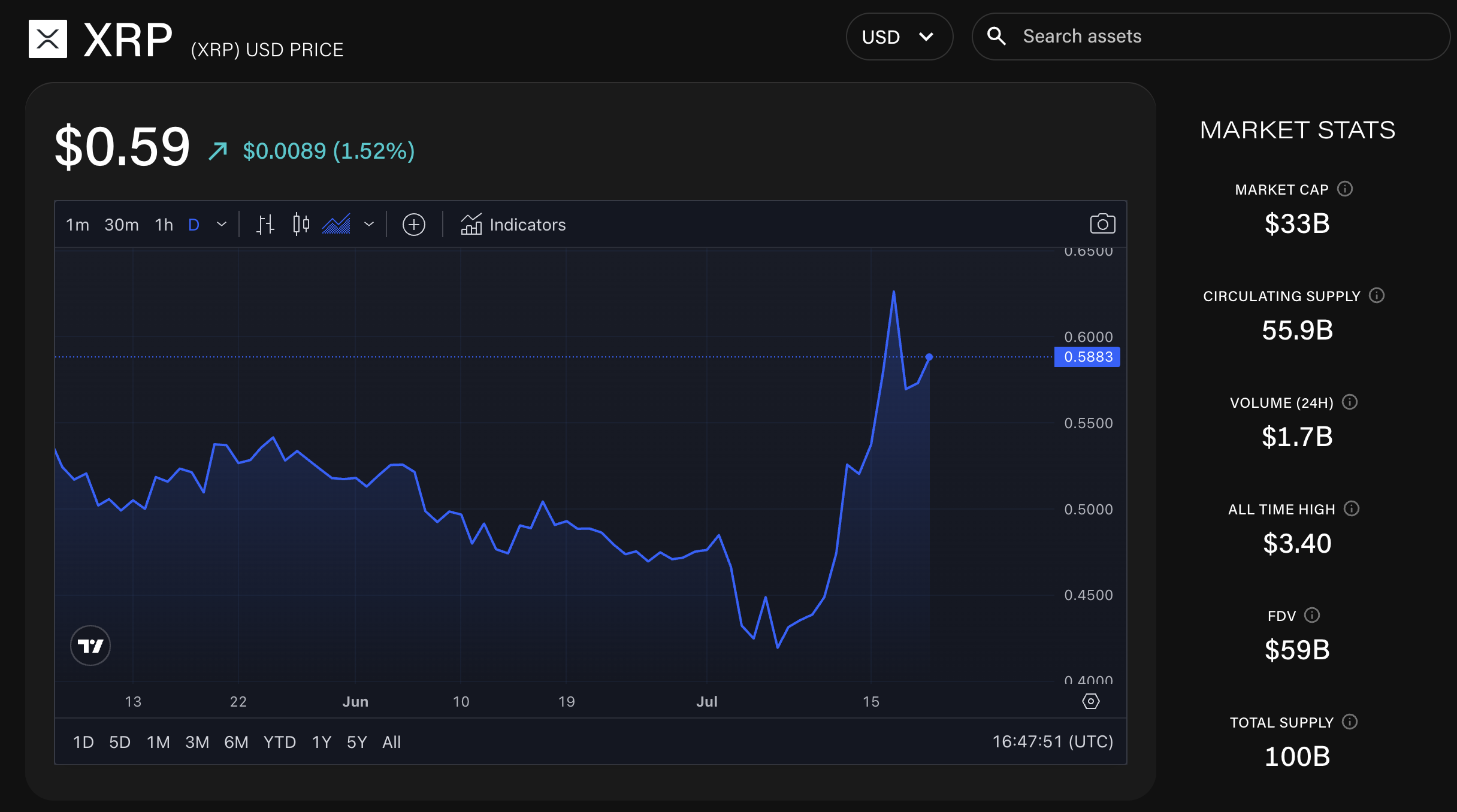Viewport: 1457px width, 812px height.
Task: Select the YTD range
Action: (x=280, y=743)
